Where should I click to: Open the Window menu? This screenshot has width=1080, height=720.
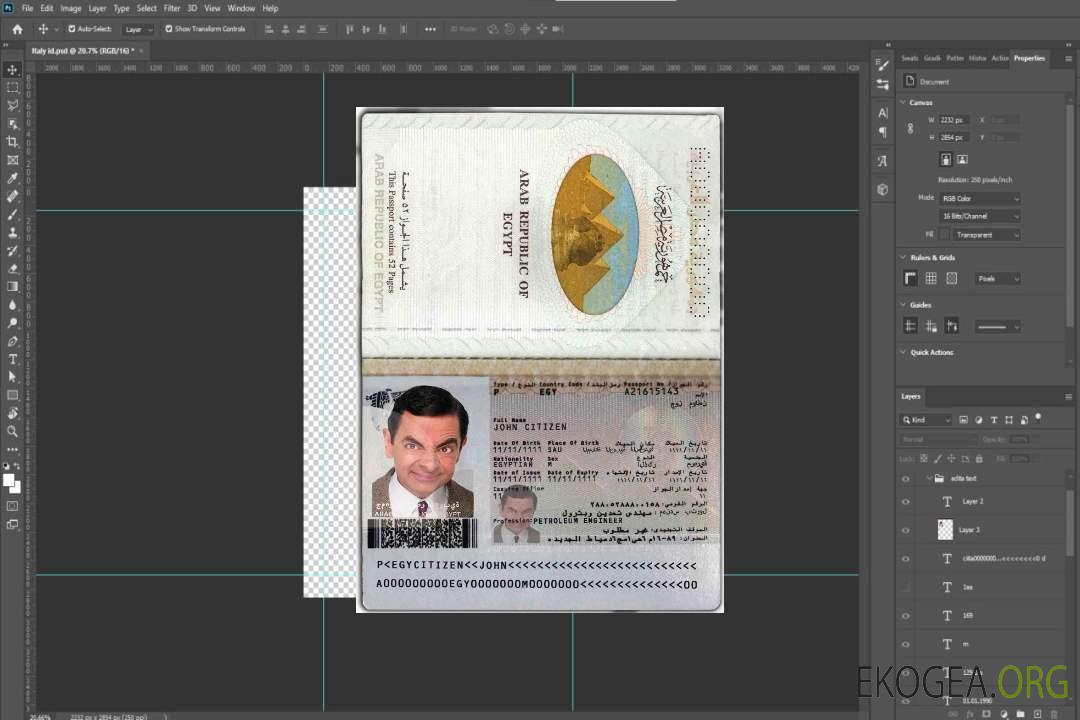[x=241, y=8]
